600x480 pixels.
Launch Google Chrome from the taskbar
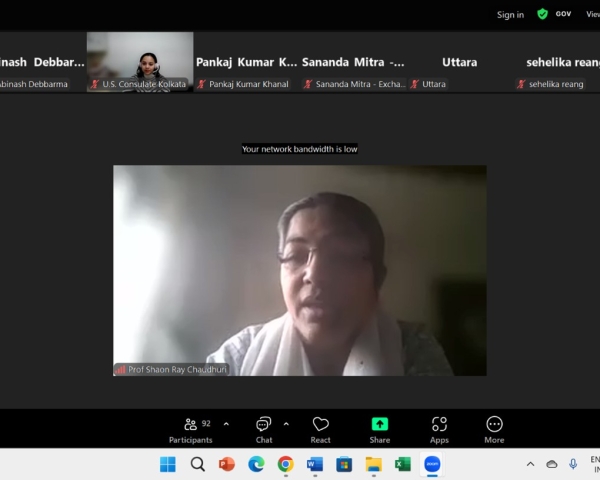[x=285, y=464]
